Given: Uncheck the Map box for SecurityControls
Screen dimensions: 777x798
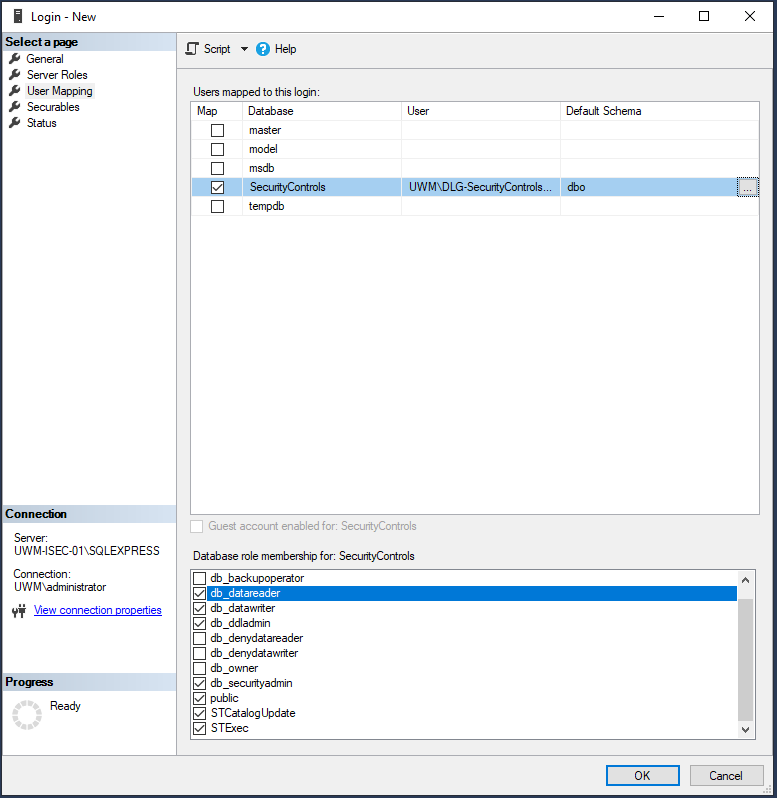Looking at the screenshot, I should 217,187.
